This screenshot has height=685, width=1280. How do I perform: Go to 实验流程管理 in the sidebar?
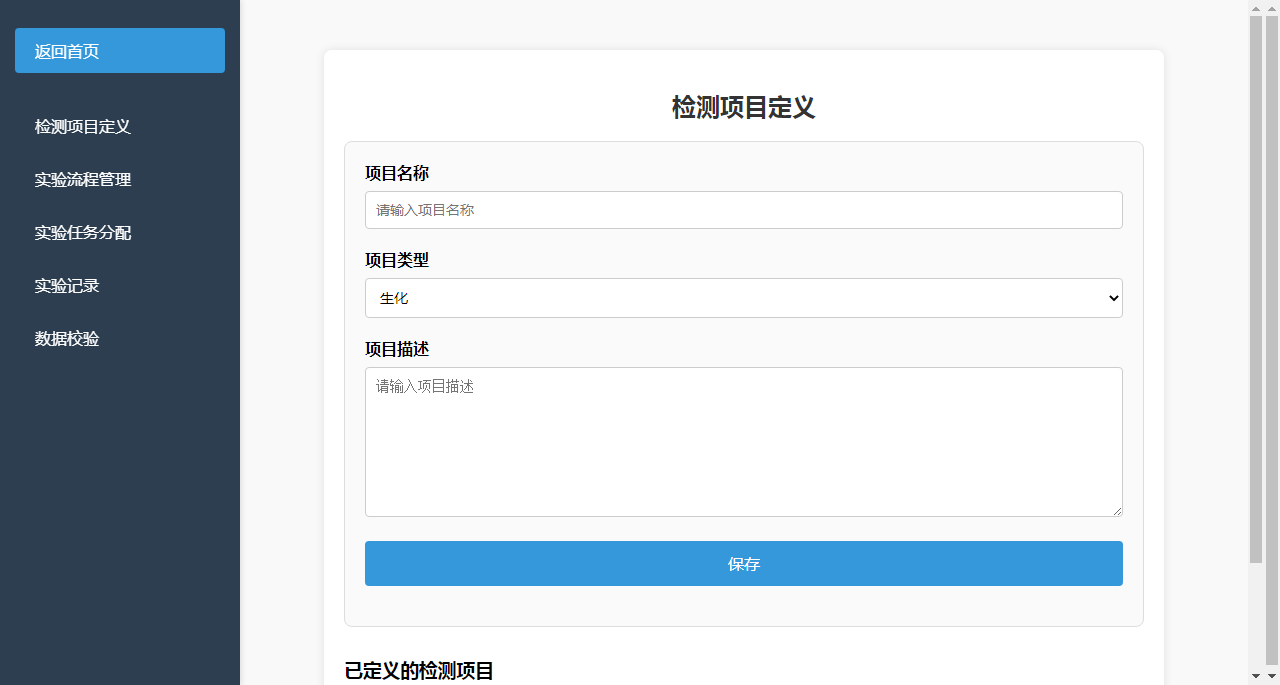(120, 180)
